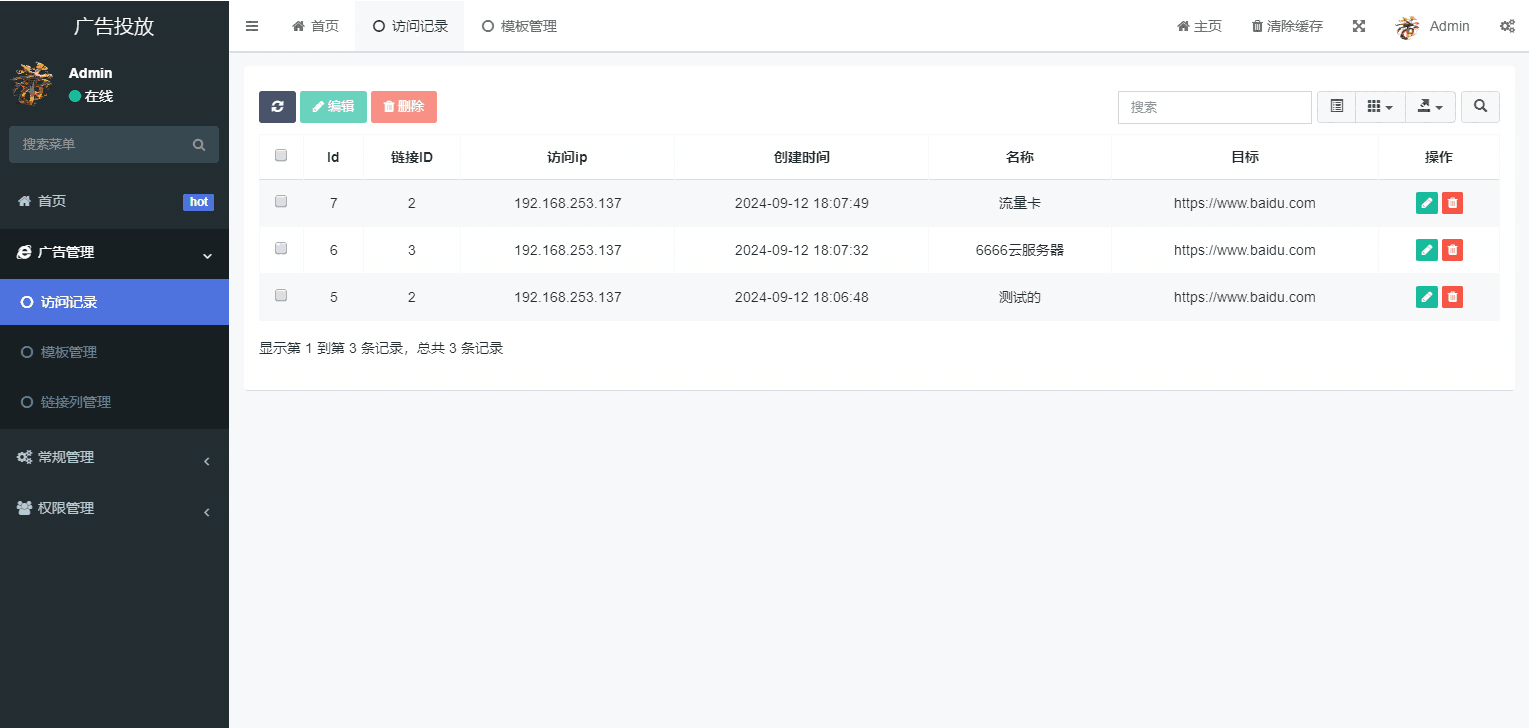Delete the 测试的 row
Viewport: 1529px width, 728px height.
click(x=1453, y=297)
